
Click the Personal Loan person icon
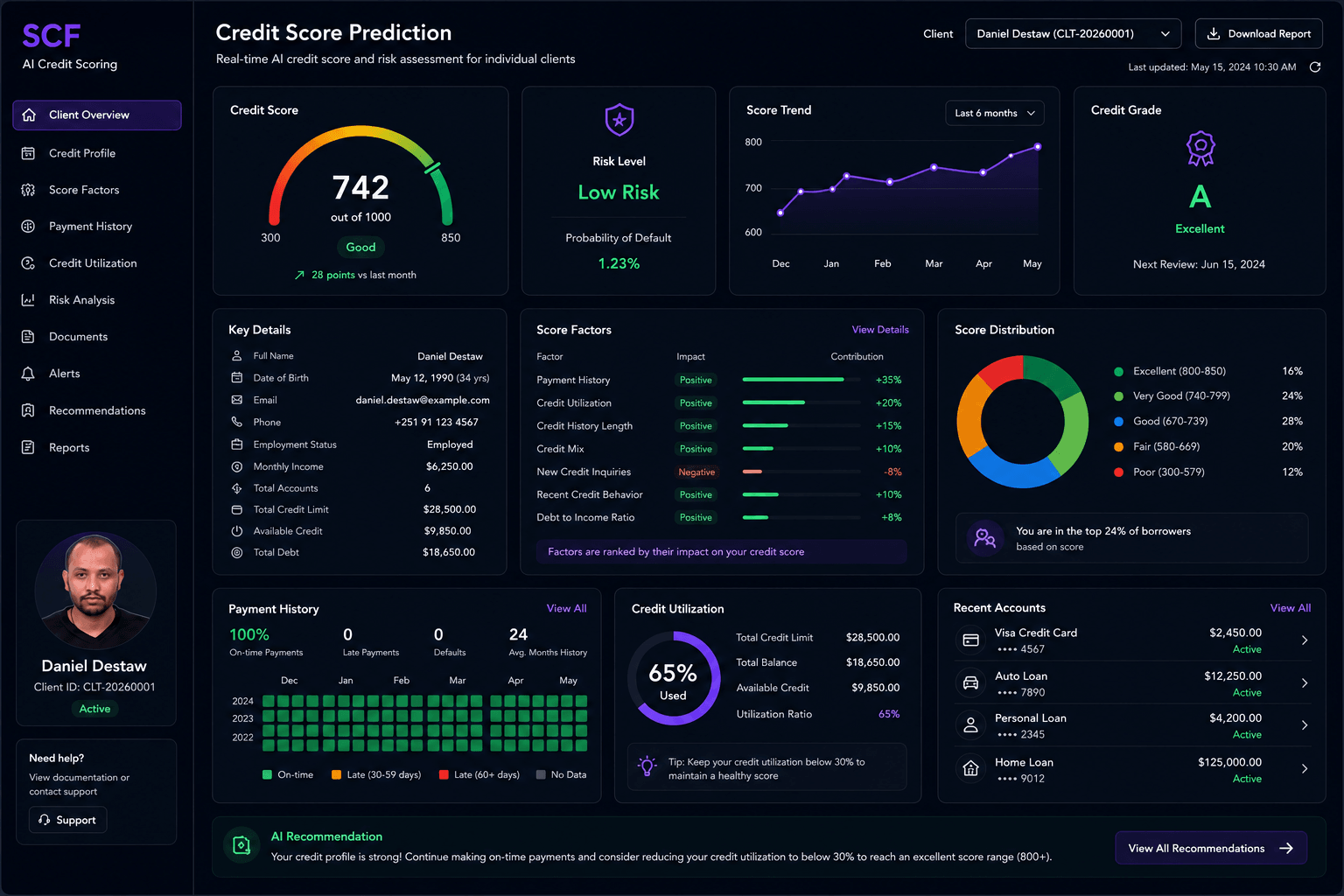[x=971, y=725]
